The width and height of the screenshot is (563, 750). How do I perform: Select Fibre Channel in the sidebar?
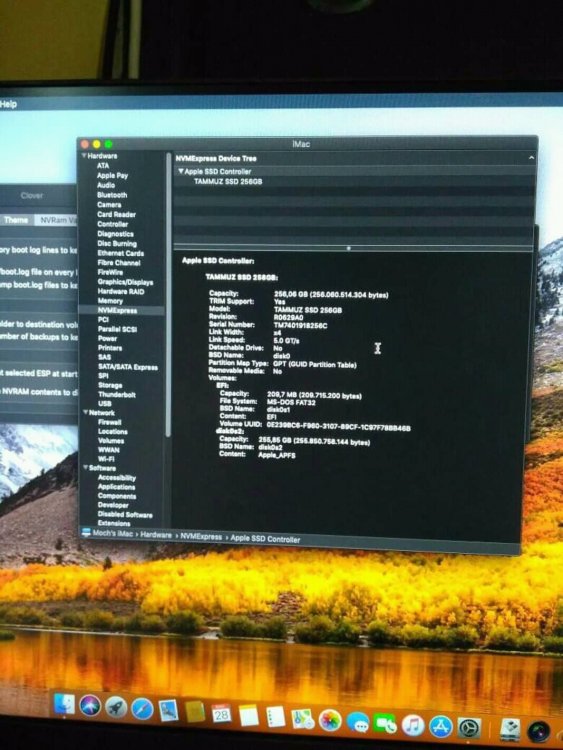pos(119,263)
